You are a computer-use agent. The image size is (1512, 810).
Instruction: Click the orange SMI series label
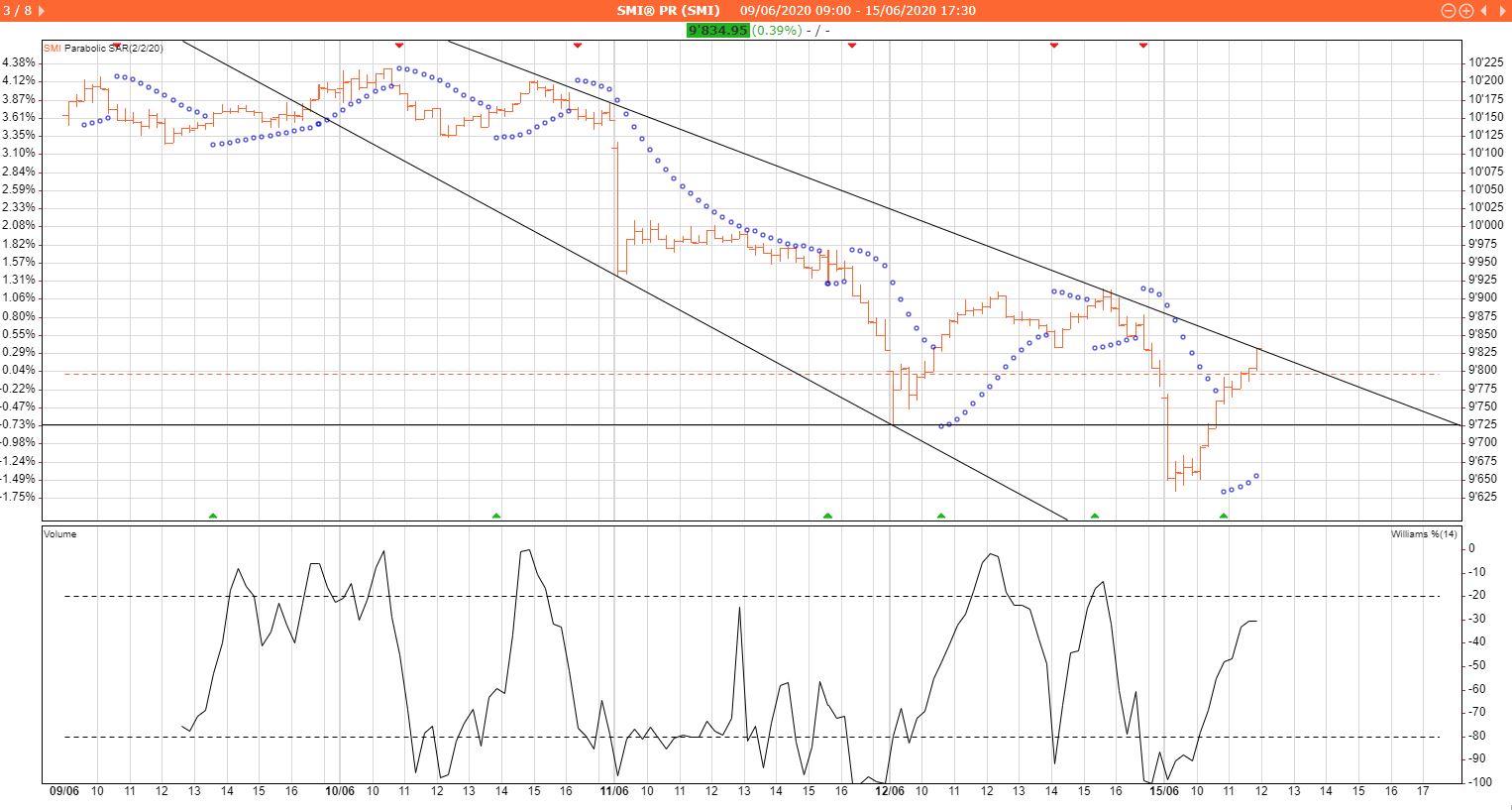[53, 48]
